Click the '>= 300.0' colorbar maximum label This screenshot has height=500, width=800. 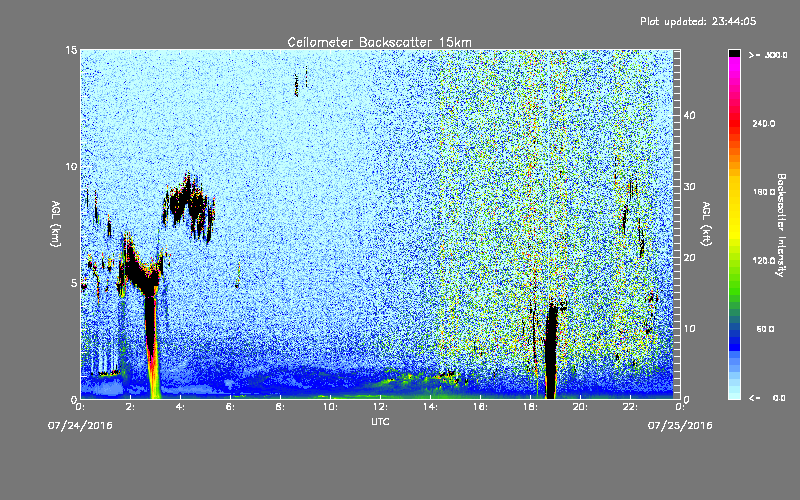(x=768, y=55)
